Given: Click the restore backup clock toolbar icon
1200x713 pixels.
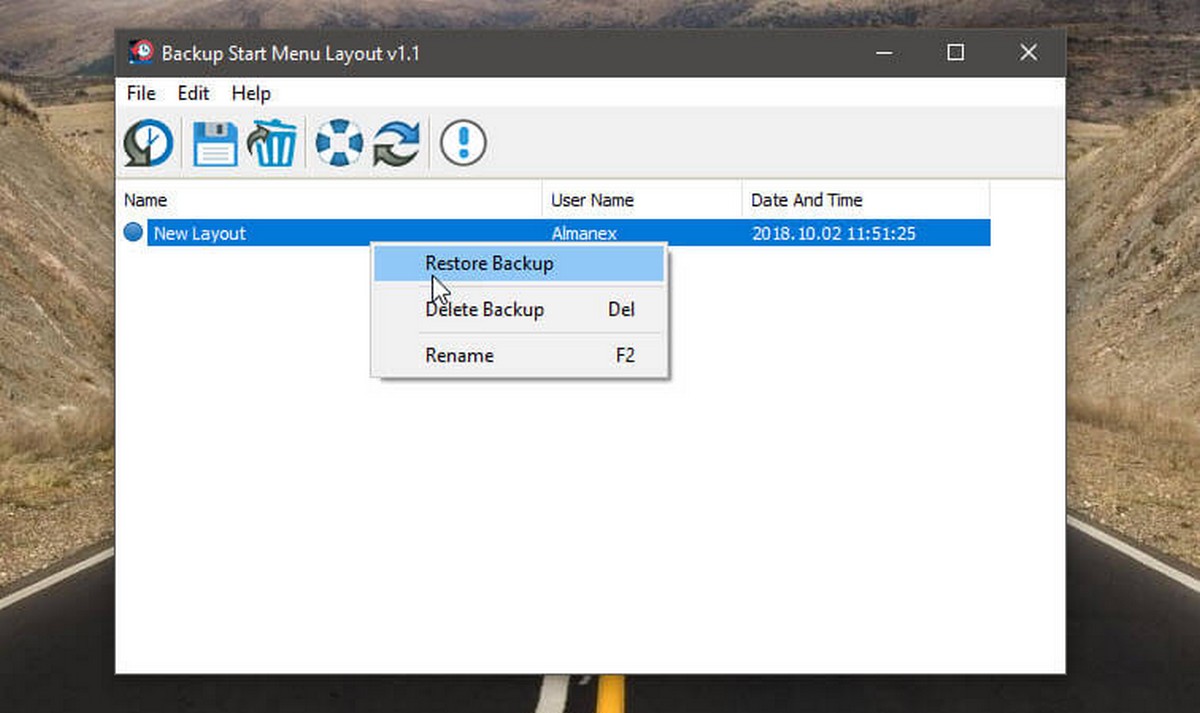Looking at the screenshot, I should 149,143.
